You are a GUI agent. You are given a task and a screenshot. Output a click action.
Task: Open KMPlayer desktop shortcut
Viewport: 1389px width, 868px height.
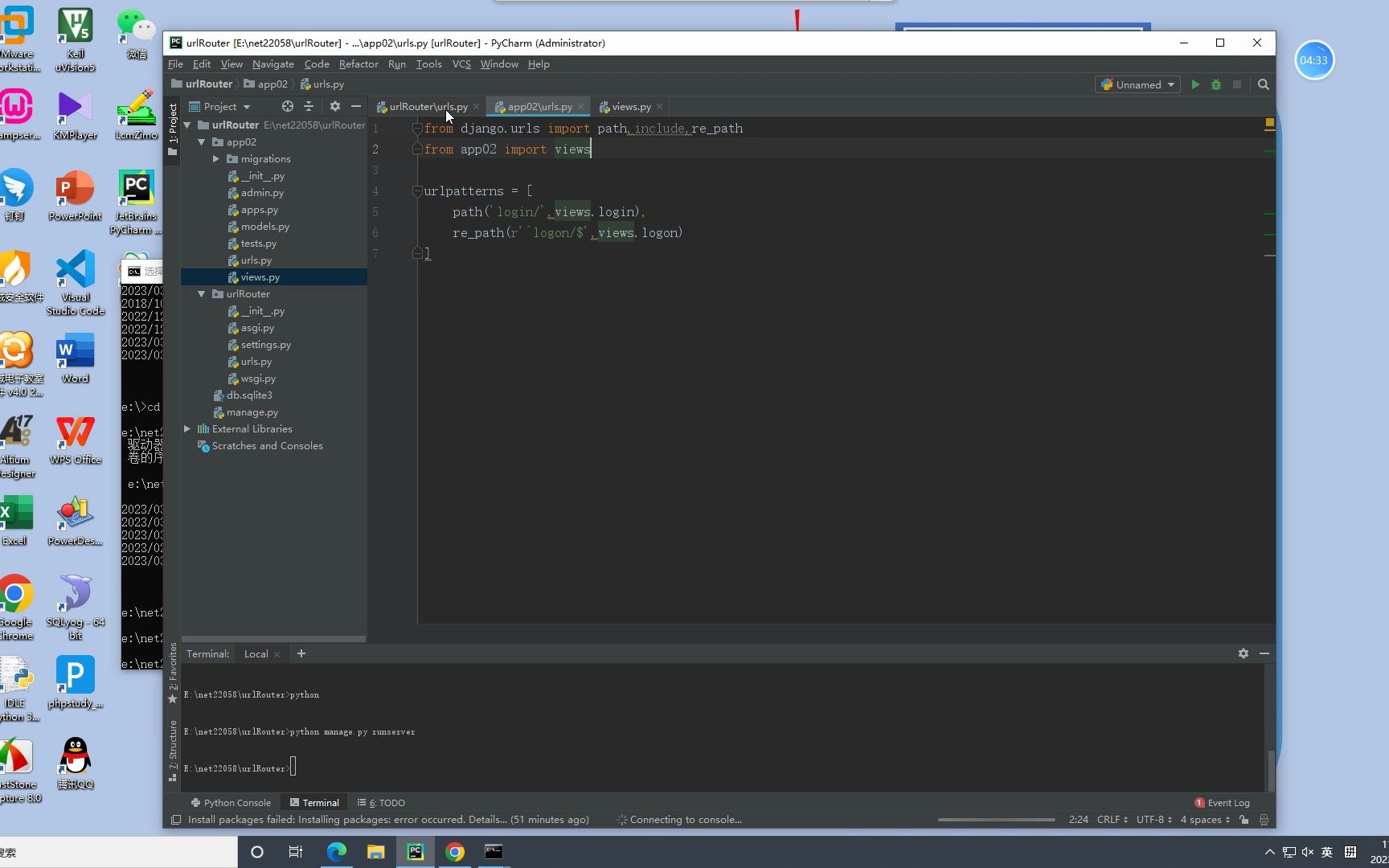pos(76,115)
